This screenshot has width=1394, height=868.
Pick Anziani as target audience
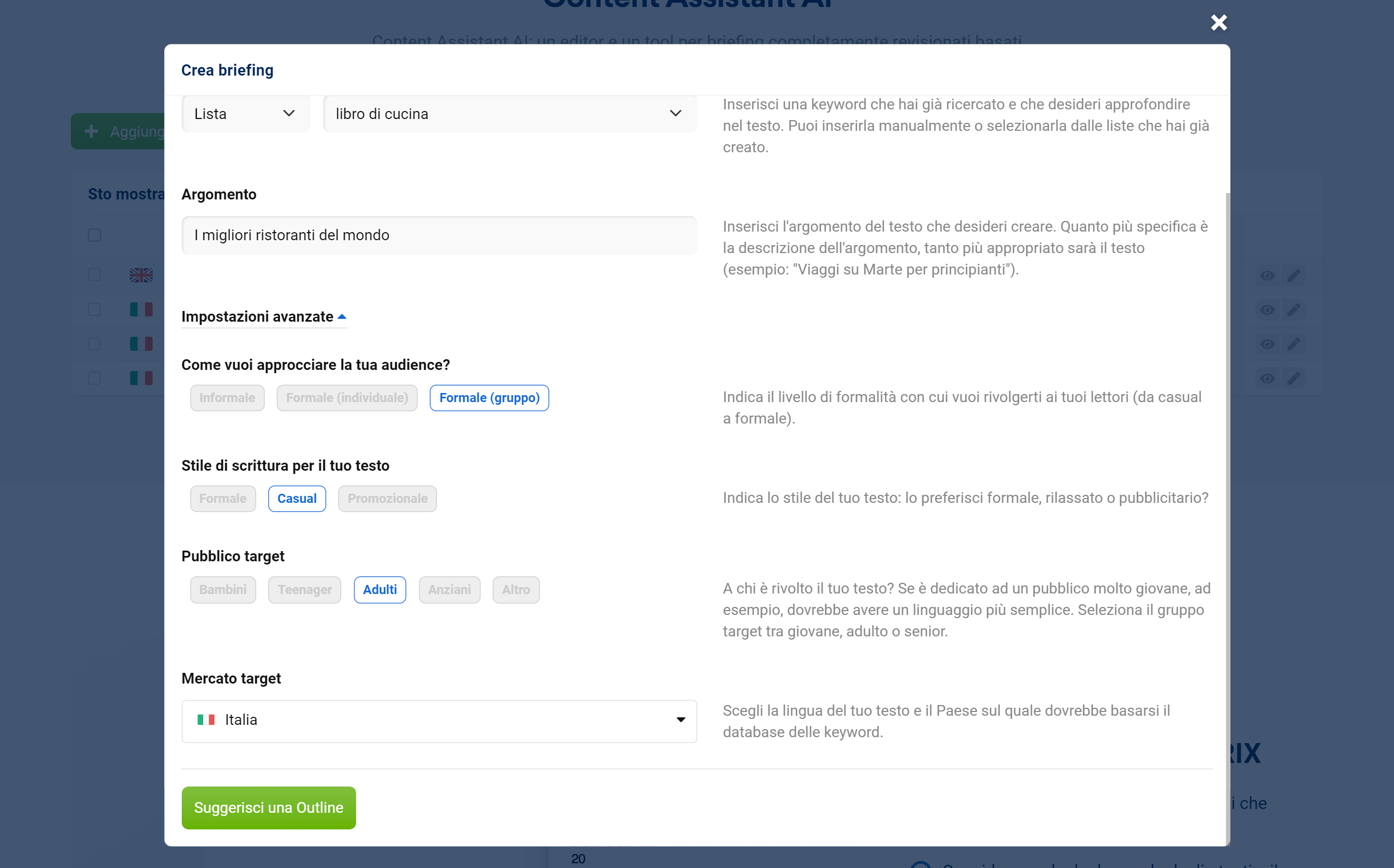pyautogui.click(x=449, y=590)
